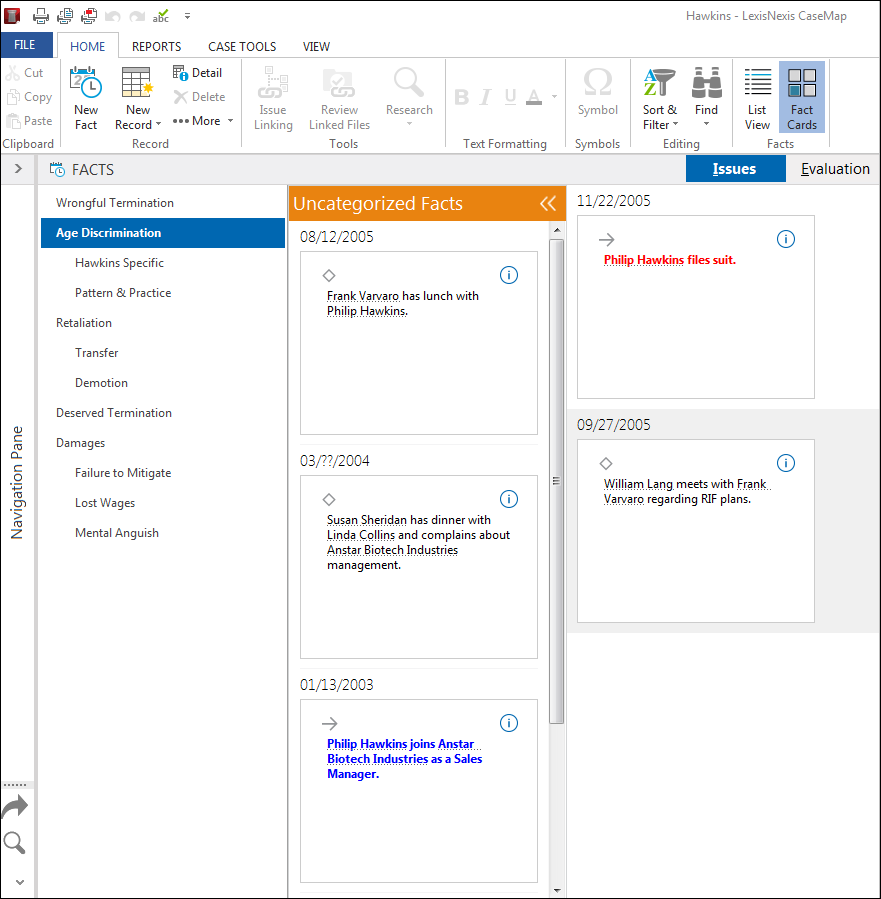
Task: Click info icon on Frank Varvaro lunch card
Action: [508, 275]
